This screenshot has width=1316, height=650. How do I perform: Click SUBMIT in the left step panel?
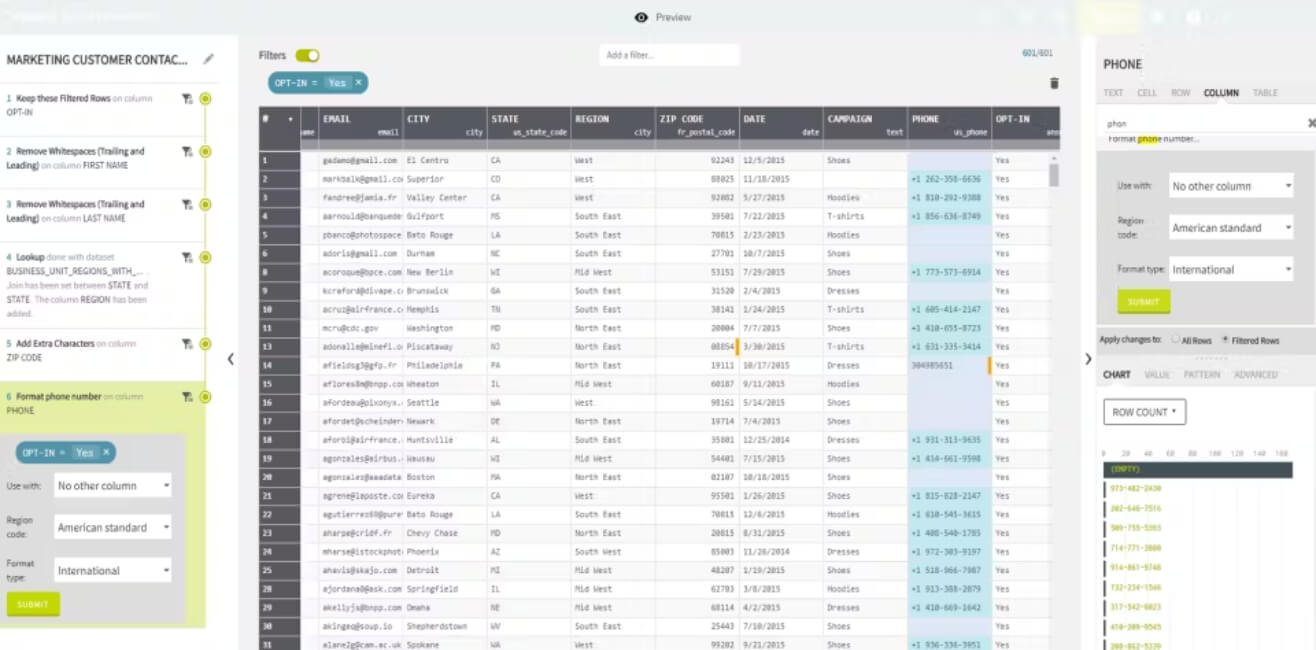point(33,604)
